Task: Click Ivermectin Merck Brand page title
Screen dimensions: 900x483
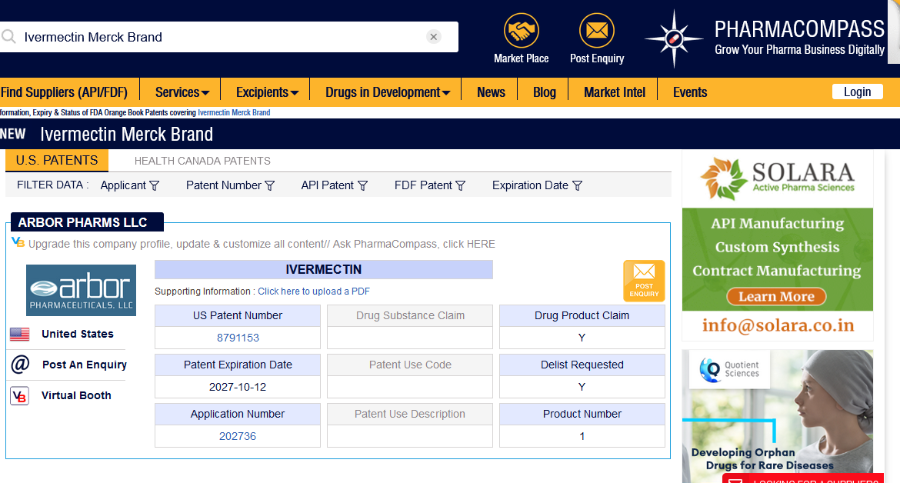Action: tap(126, 134)
